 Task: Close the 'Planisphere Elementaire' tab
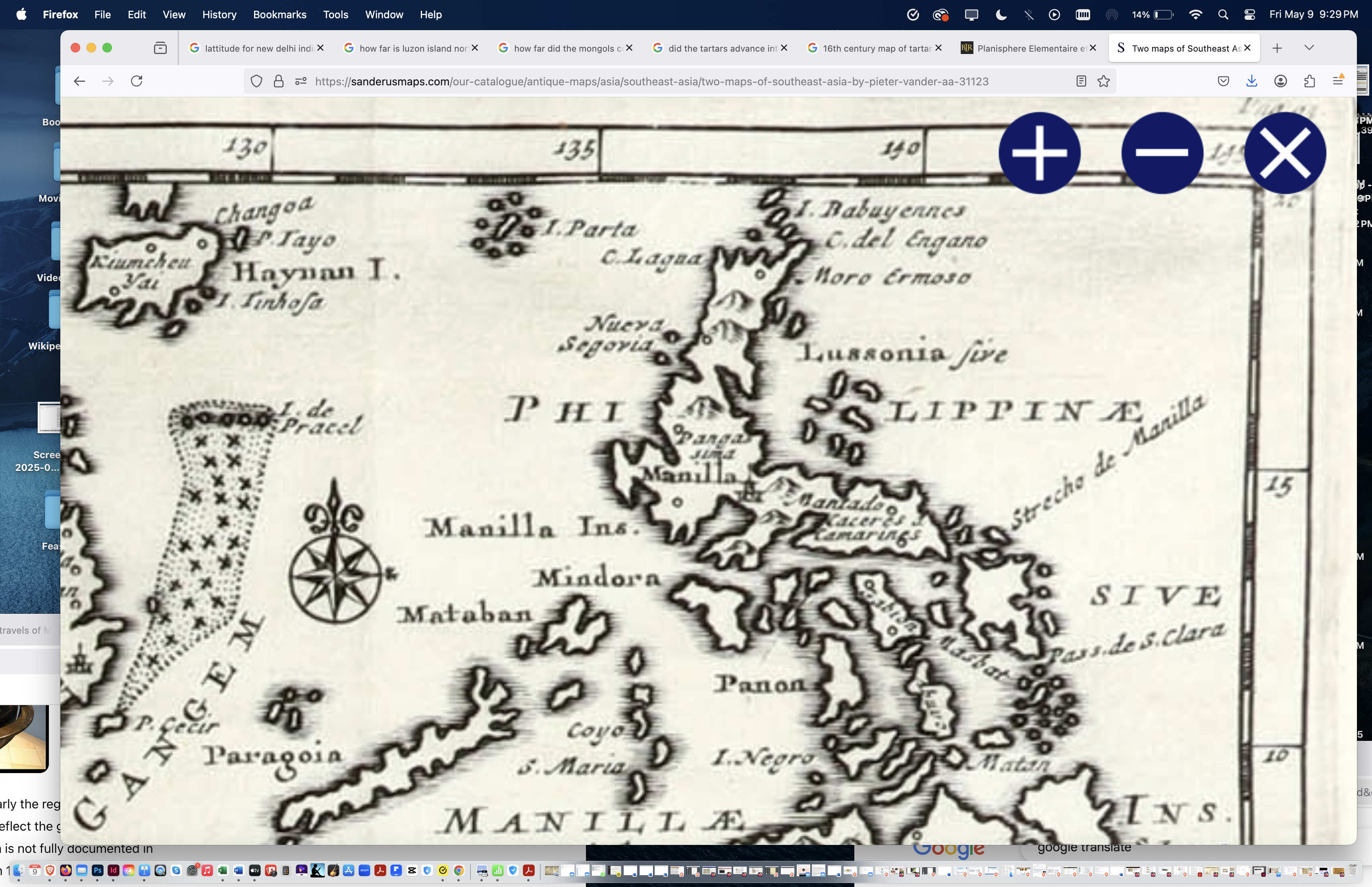1092,48
